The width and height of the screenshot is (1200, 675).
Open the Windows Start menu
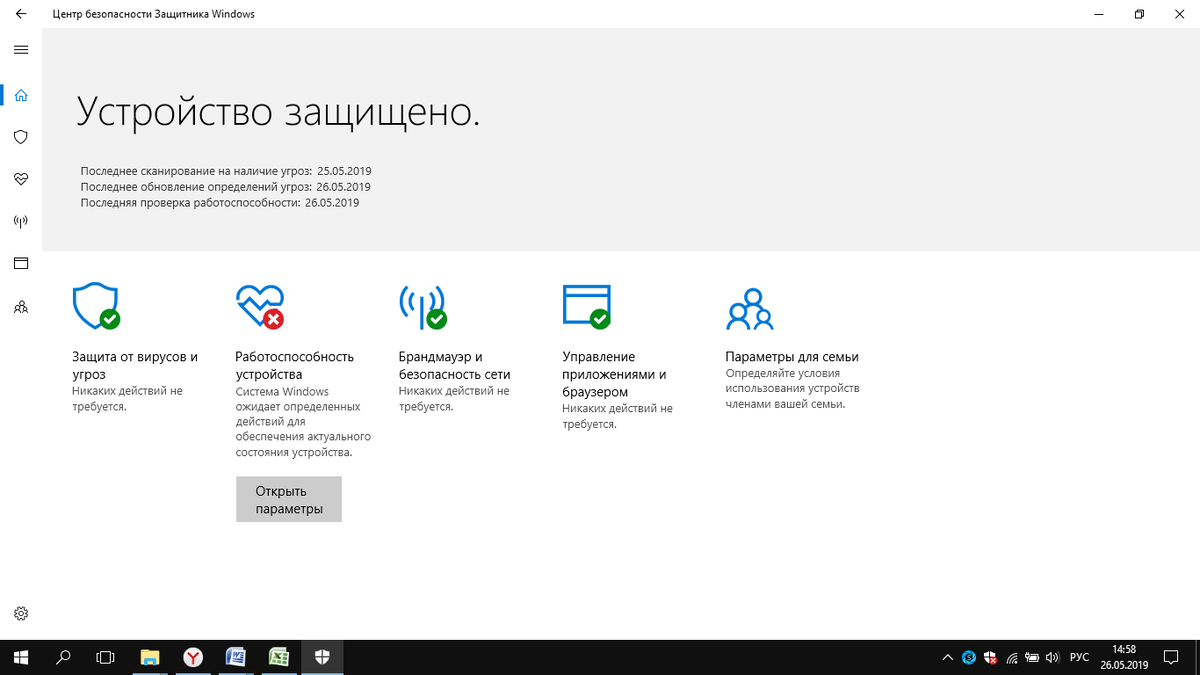coord(21,657)
